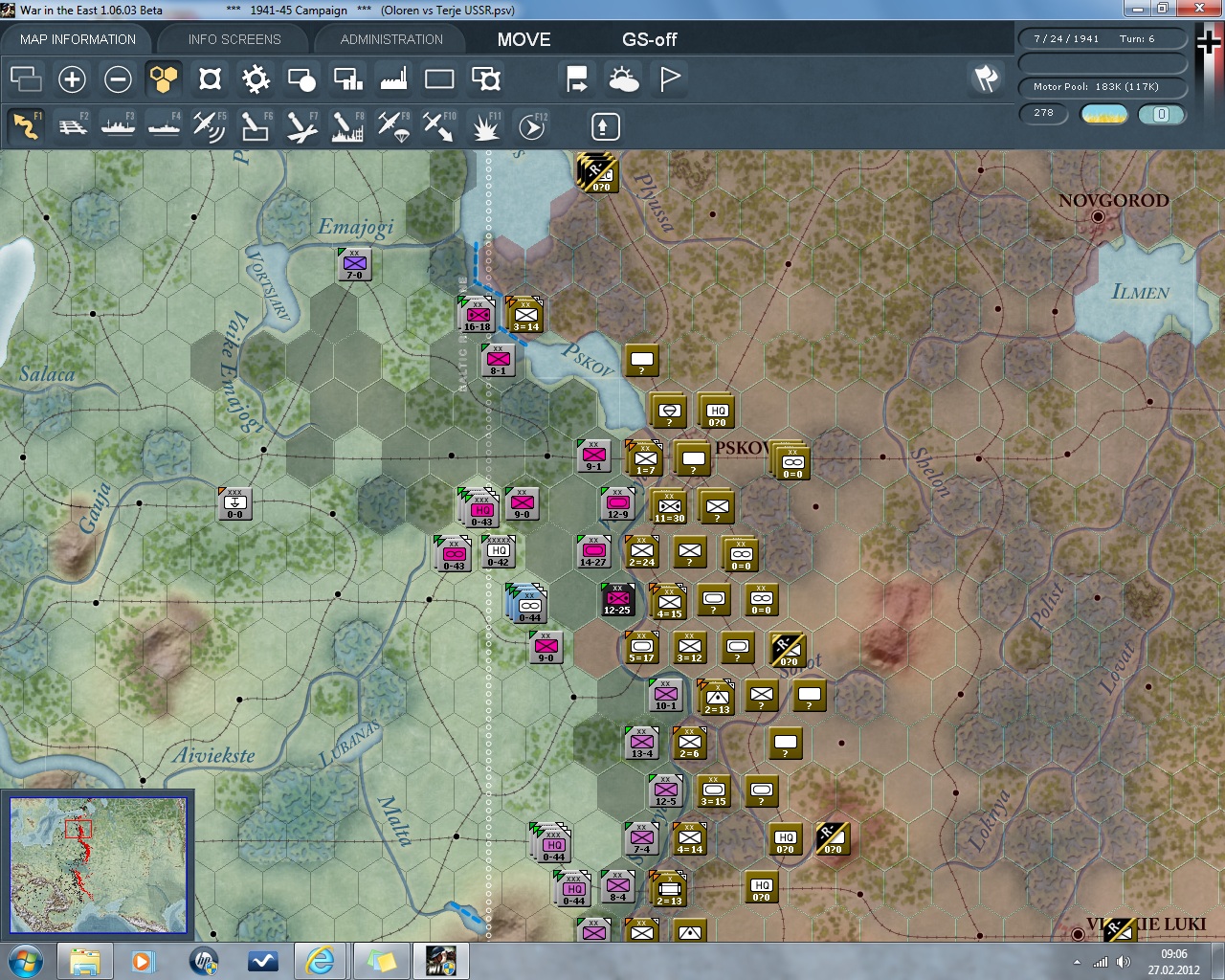Click the volume speaker tray icon
Viewport: 1225px width, 980px height.
(x=1124, y=962)
